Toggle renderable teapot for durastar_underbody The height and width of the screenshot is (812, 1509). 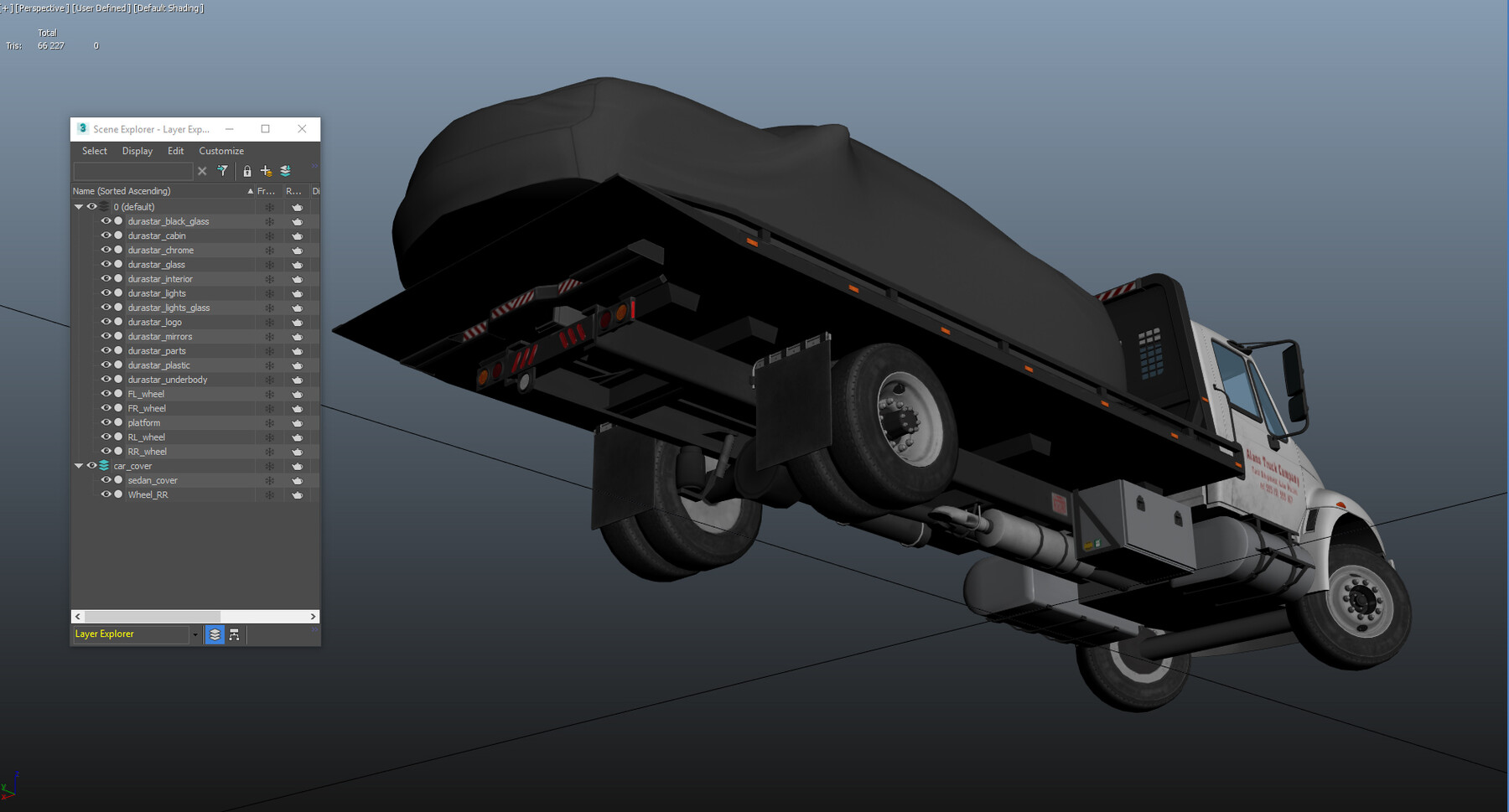(297, 380)
